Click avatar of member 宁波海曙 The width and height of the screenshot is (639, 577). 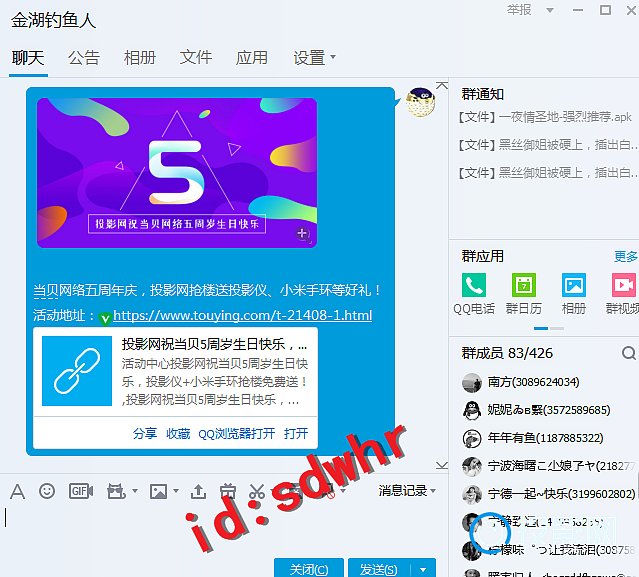pos(472,466)
